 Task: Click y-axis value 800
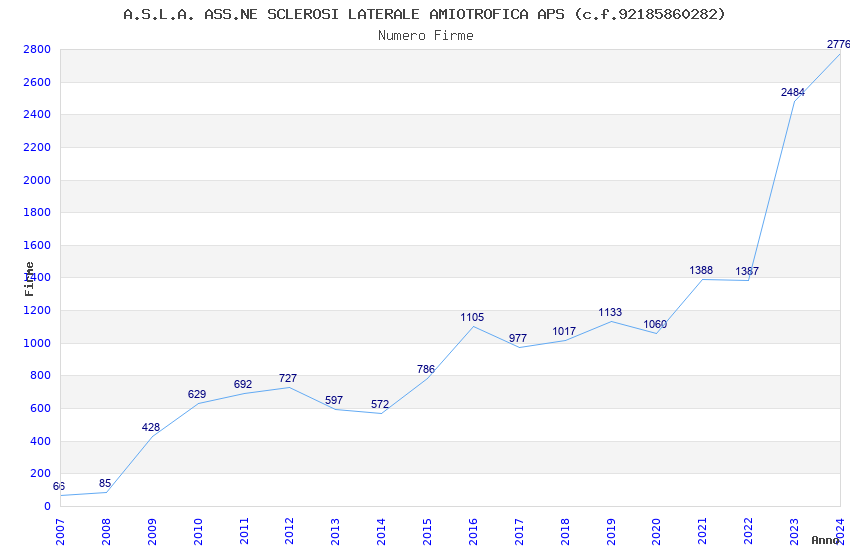(40, 376)
